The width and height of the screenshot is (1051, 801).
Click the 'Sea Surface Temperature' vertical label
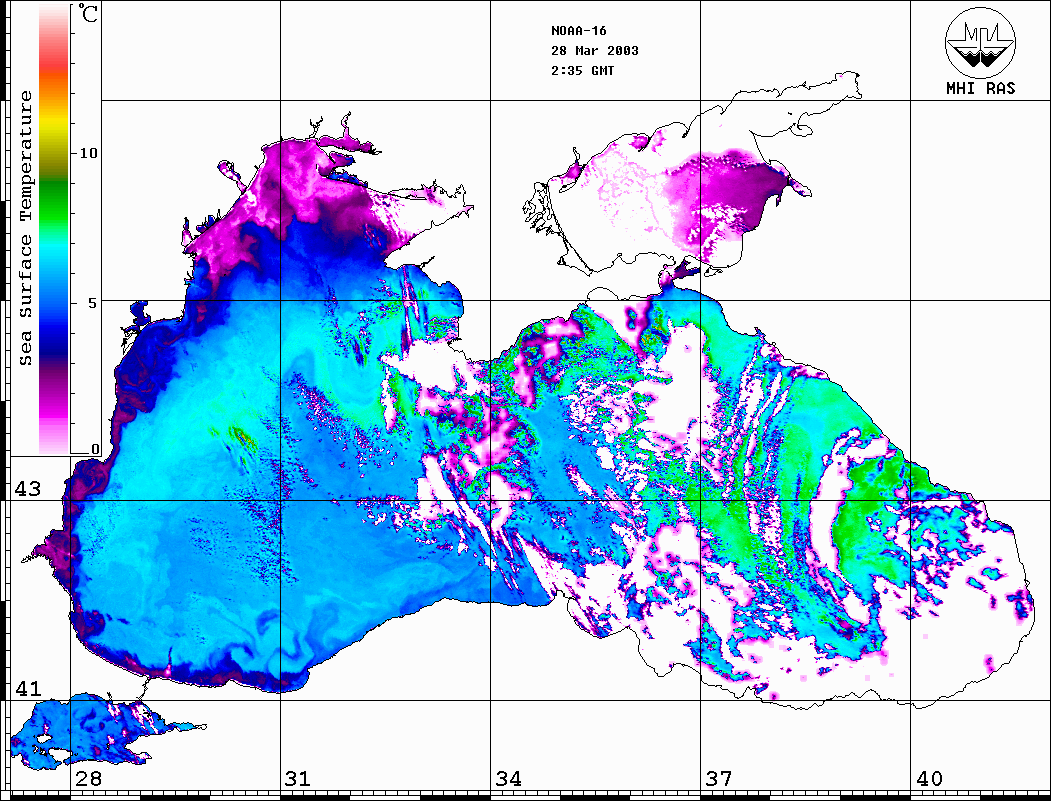26,229
